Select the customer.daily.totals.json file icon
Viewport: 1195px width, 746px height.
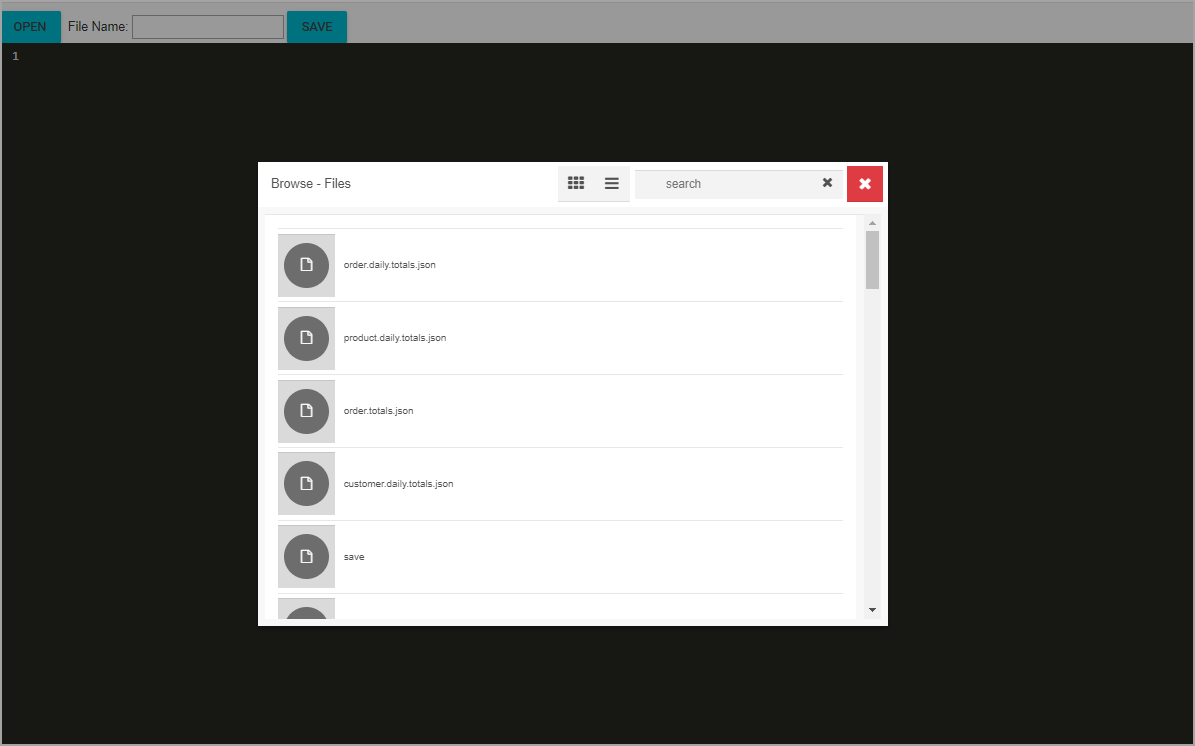point(306,484)
